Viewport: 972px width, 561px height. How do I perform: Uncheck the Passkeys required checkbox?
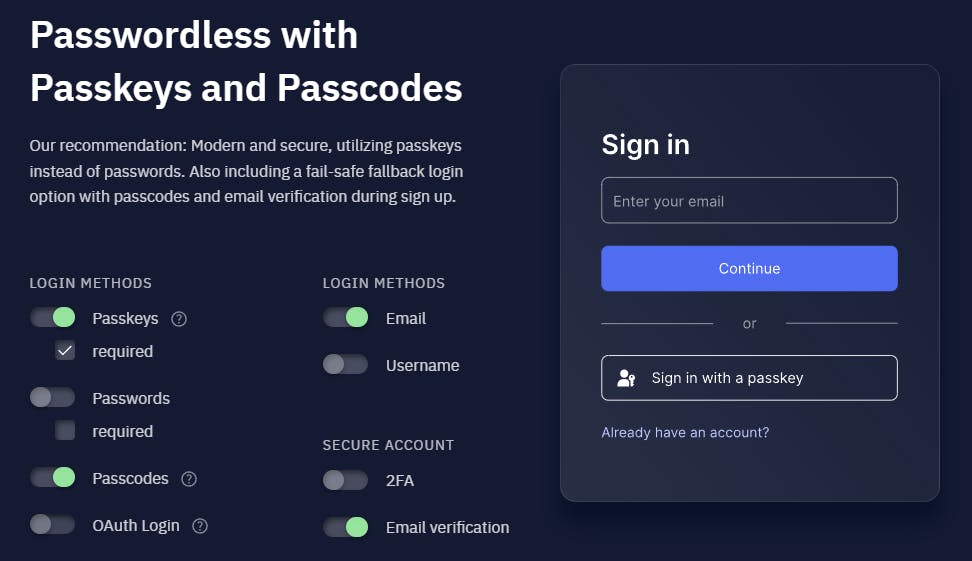coord(65,351)
